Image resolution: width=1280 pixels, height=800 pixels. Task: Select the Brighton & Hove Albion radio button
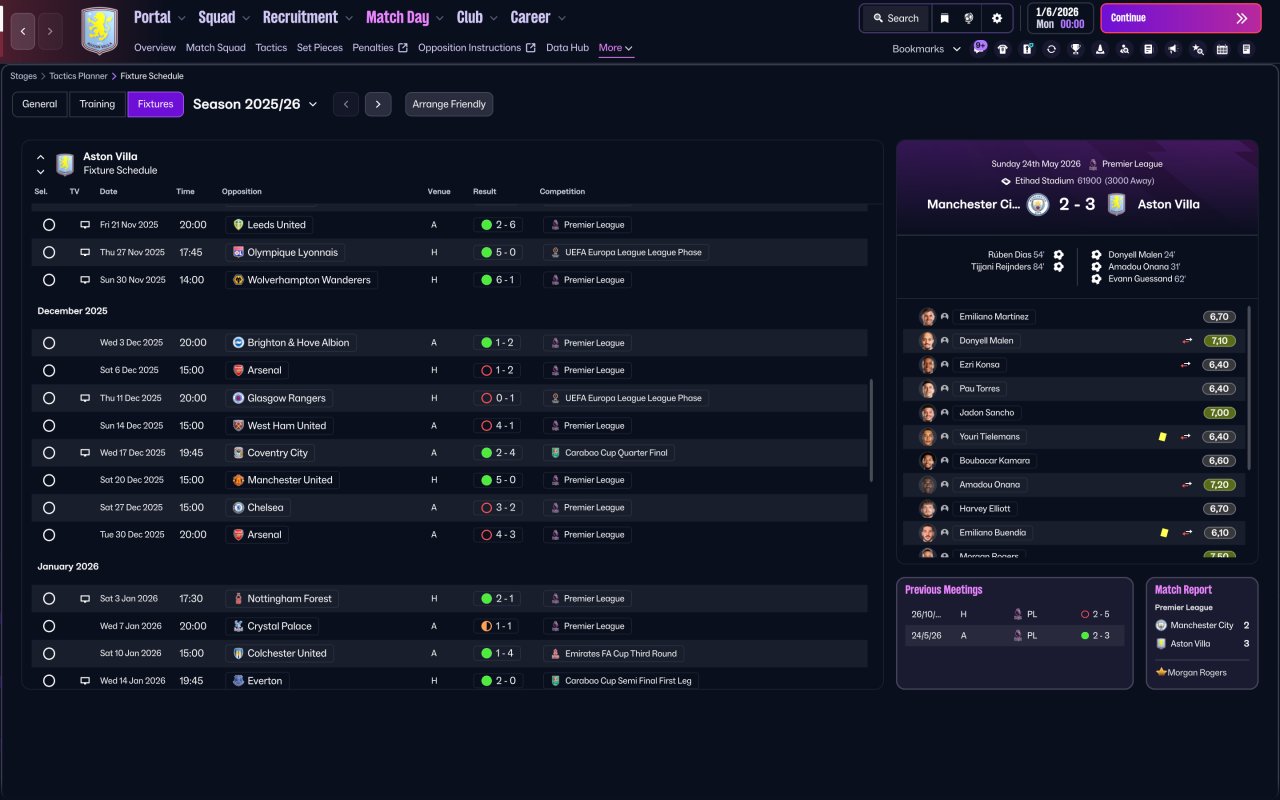pos(49,343)
